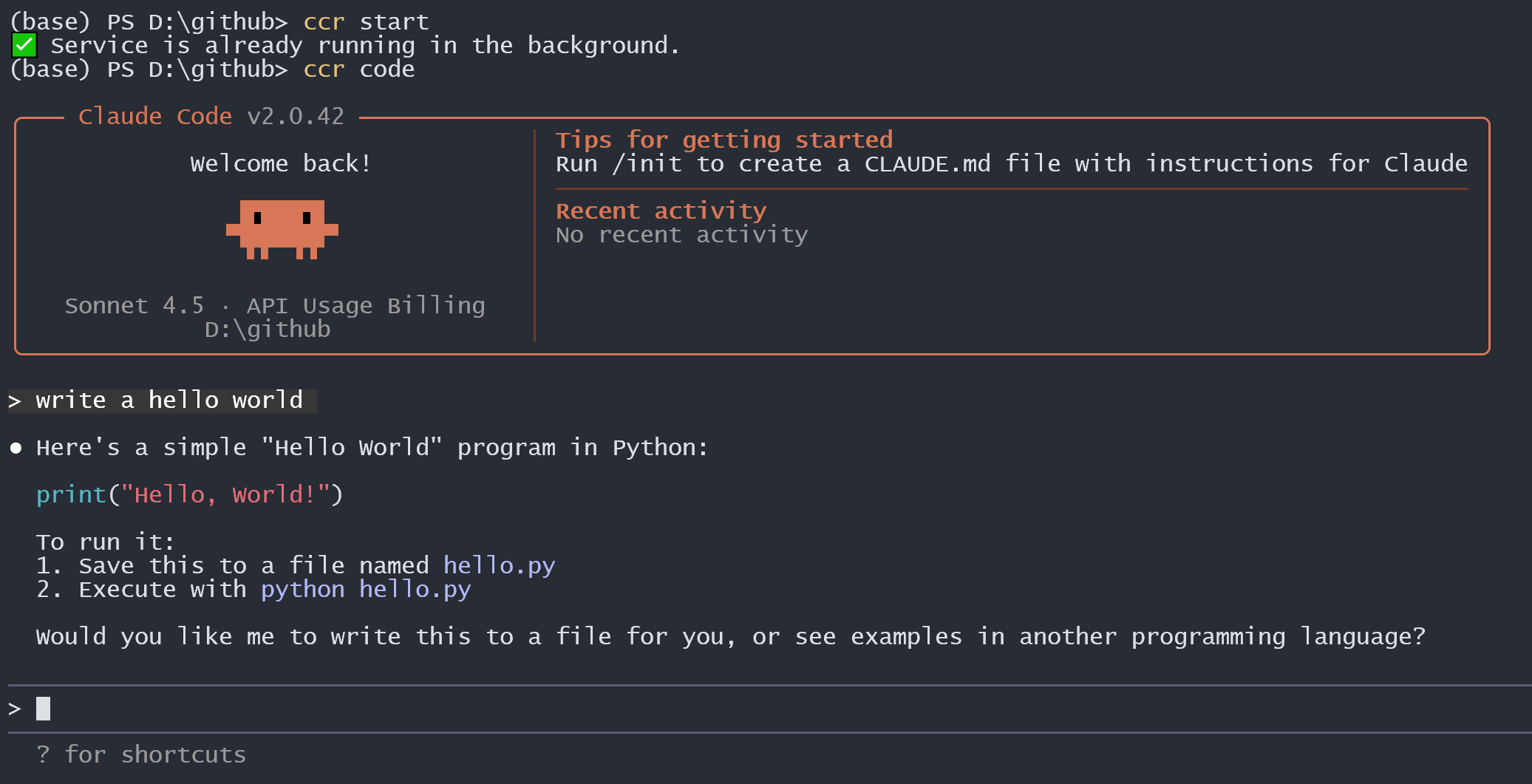The height and width of the screenshot is (784, 1532).
Task: Click the "write a hello world" user message
Action: coord(169,400)
